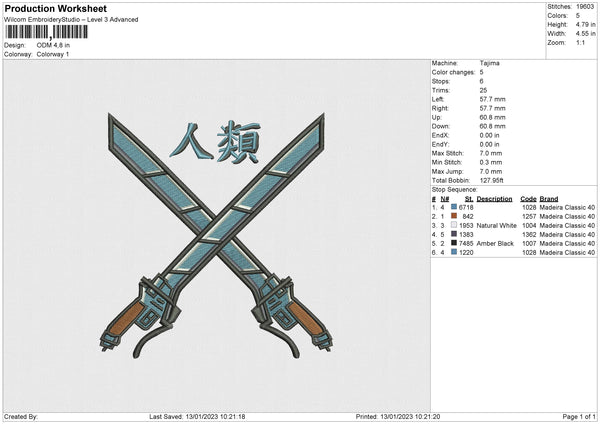The height and width of the screenshot is (424, 600).
Task: Select the Min Stitch value '0.3 mm'
Action: (x=491, y=162)
